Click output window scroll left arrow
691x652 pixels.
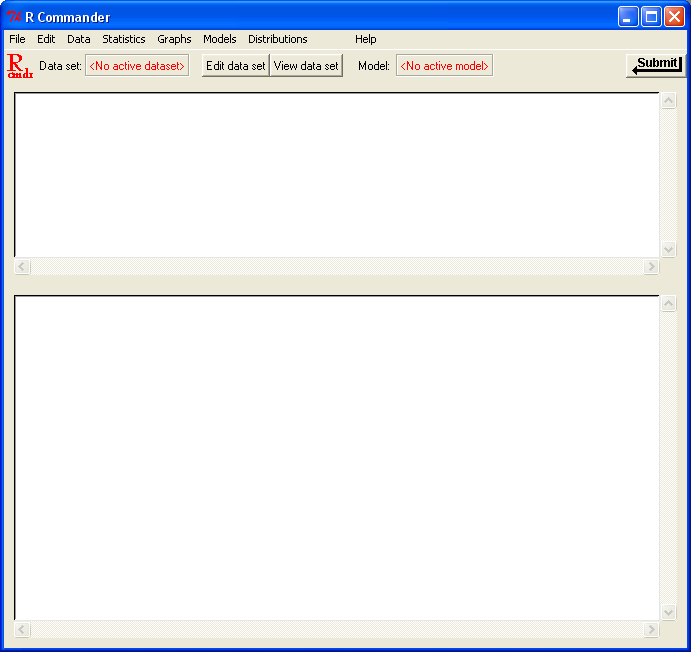22,630
